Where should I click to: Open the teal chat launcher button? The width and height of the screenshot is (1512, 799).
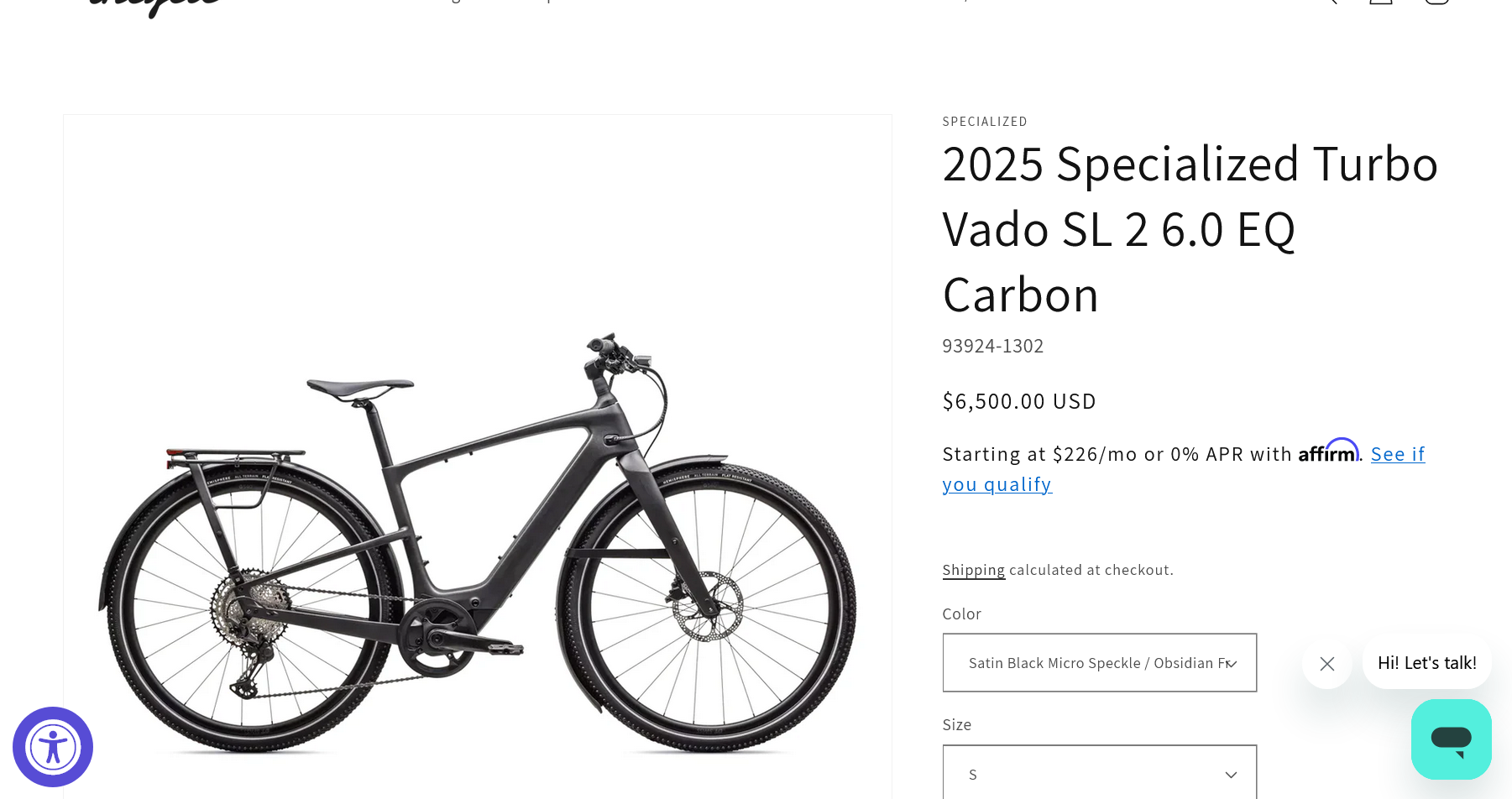(1451, 739)
